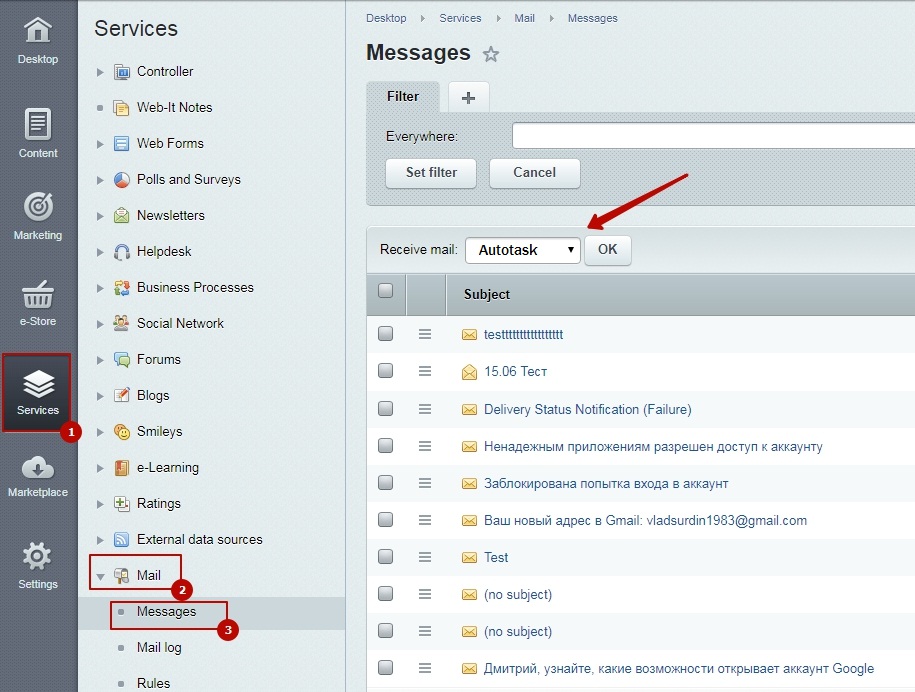Image resolution: width=915 pixels, height=692 pixels.
Task: Click OK next to Receive mail
Action: tap(607, 250)
